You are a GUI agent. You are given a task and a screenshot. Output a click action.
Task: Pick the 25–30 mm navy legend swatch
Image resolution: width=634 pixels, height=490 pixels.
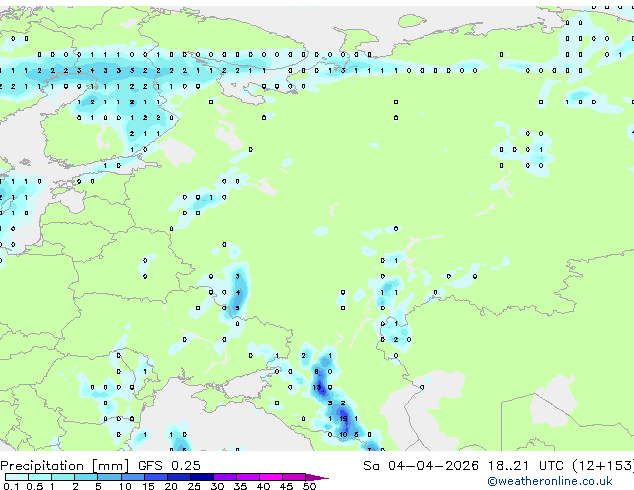click(201, 477)
